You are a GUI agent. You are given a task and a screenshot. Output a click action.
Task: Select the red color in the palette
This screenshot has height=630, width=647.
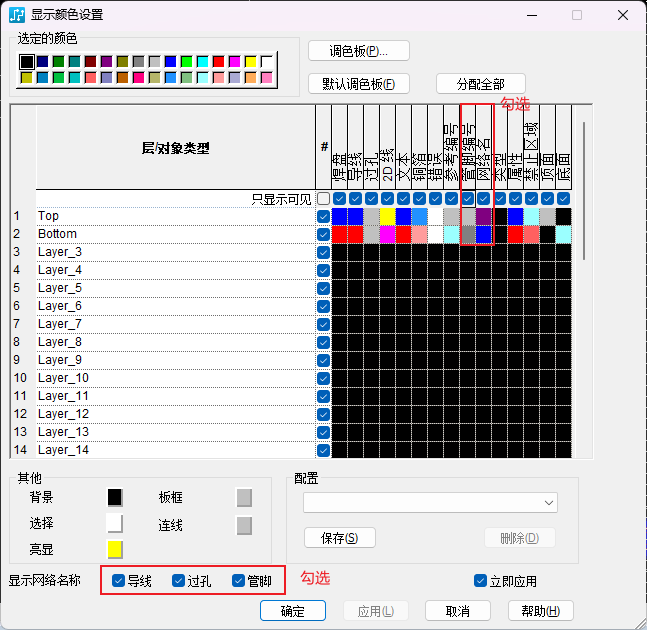[218, 62]
